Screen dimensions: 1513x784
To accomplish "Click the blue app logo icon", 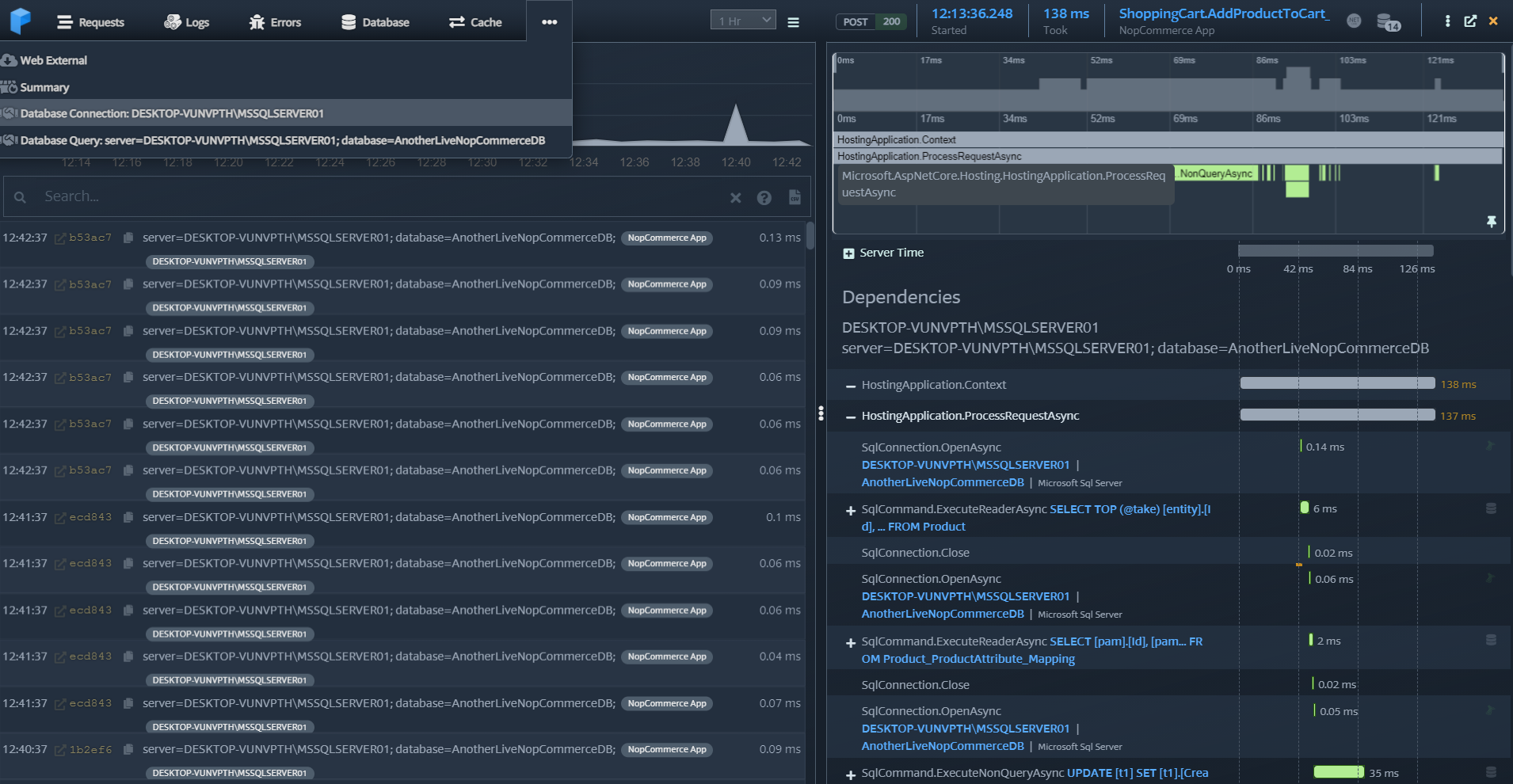I will [x=20, y=21].
